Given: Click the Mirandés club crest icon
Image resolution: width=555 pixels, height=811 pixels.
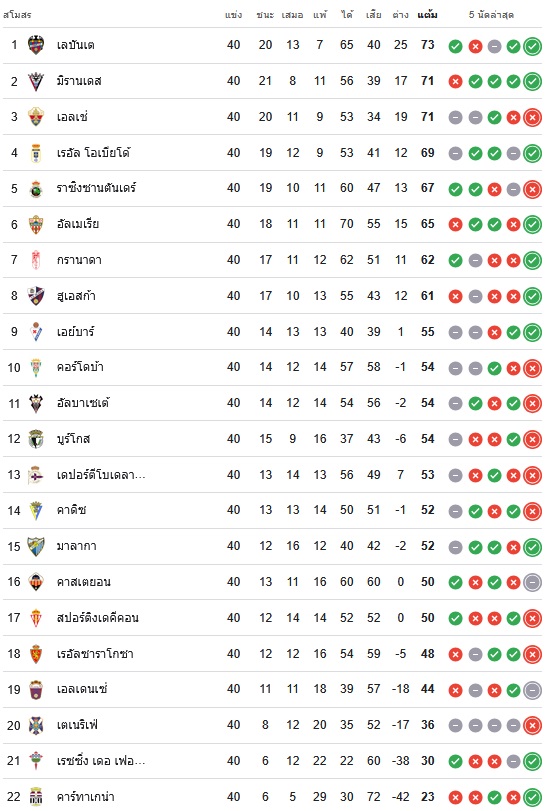Looking at the screenshot, I should 36,81.
